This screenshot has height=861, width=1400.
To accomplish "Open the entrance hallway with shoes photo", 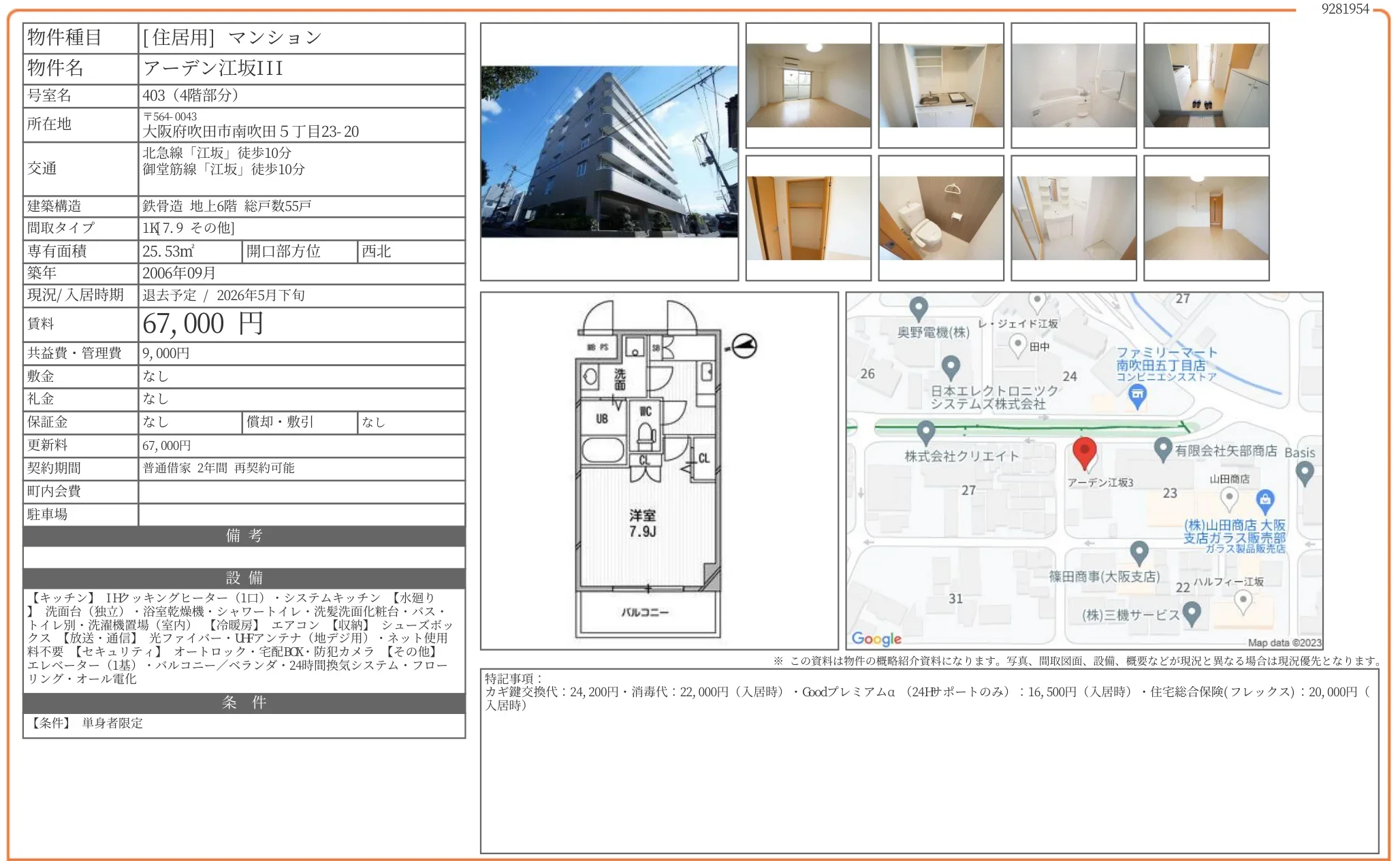I will pos(1206,86).
